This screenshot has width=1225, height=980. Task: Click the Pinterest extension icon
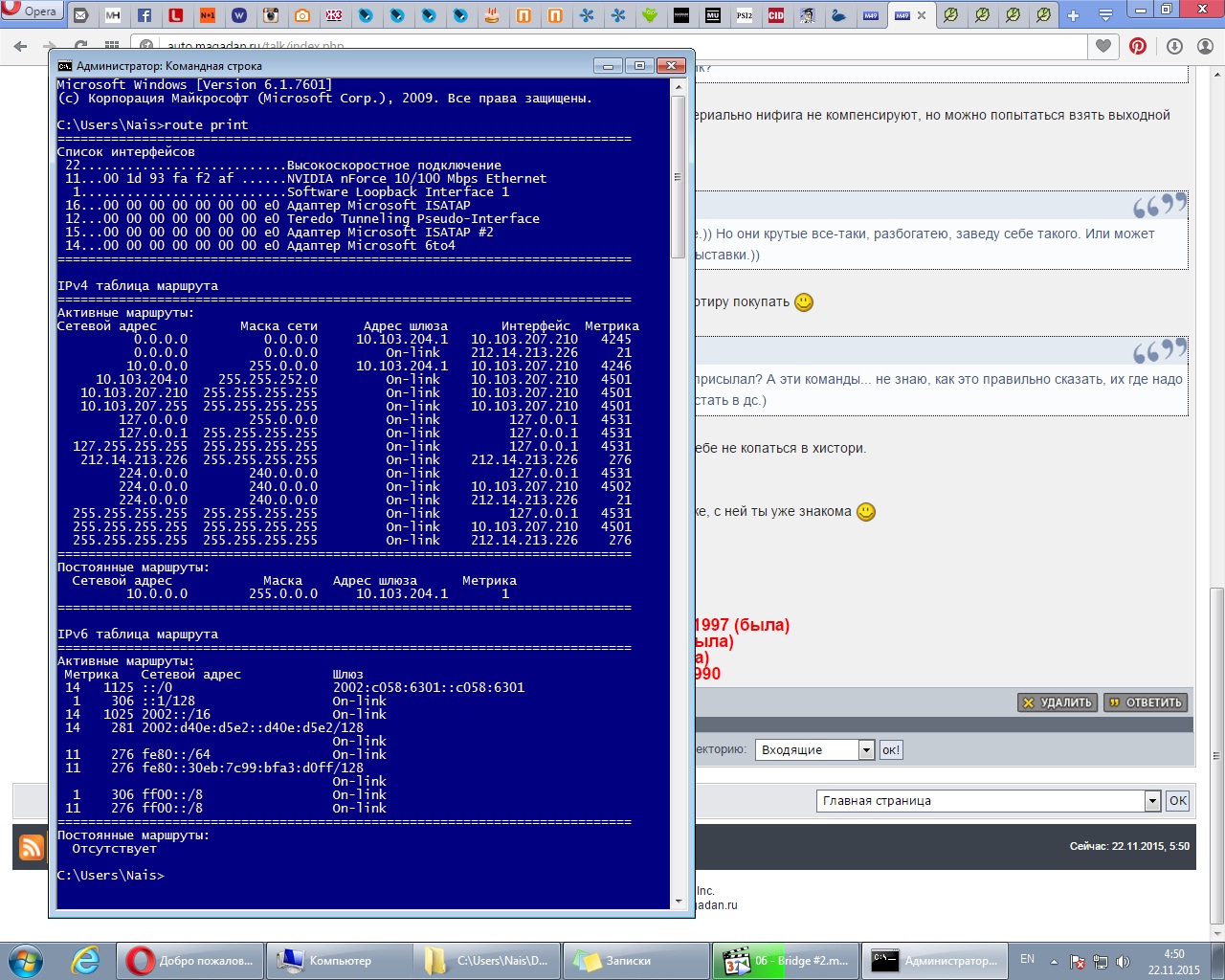click(x=1138, y=46)
